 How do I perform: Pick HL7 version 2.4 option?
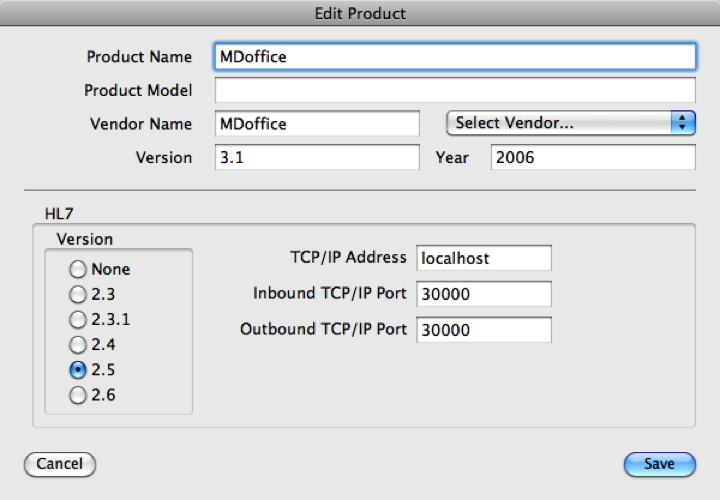pyautogui.click(x=77, y=344)
